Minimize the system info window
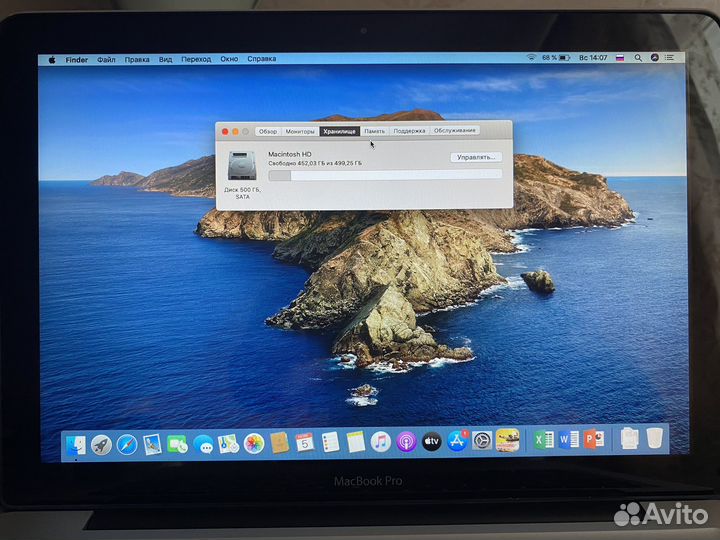 click(235, 132)
